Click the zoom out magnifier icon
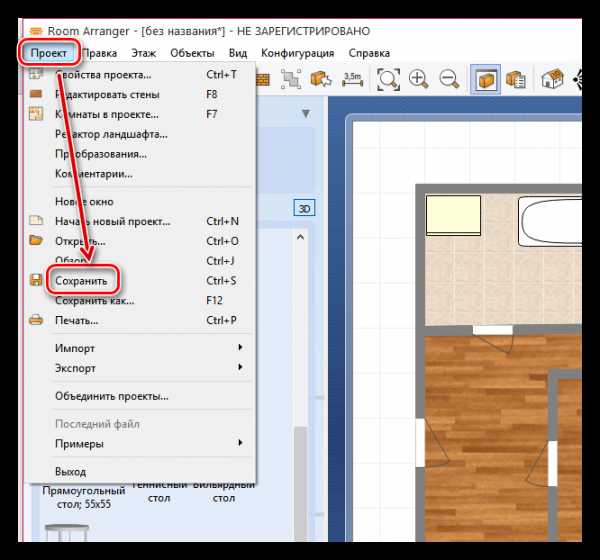600x560 pixels. 449,78
